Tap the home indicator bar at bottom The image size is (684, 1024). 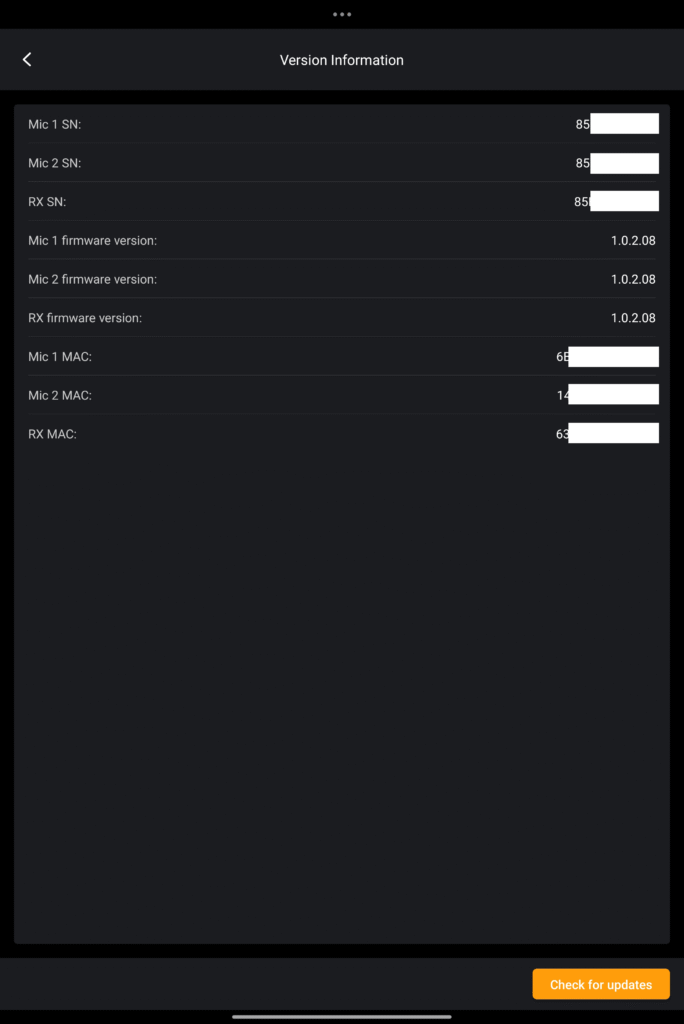point(342,1017)
